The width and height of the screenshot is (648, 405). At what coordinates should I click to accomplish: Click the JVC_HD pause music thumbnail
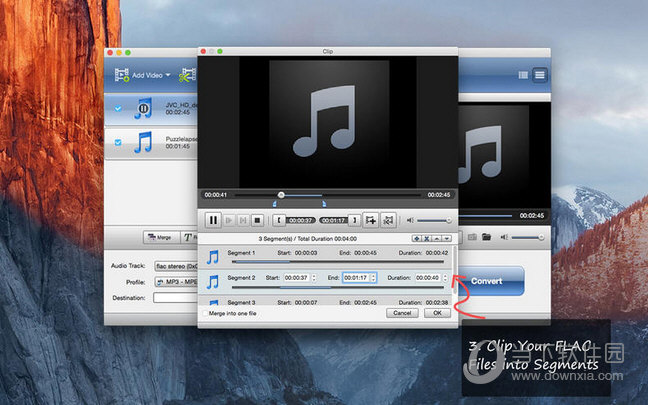coord(143,108)
